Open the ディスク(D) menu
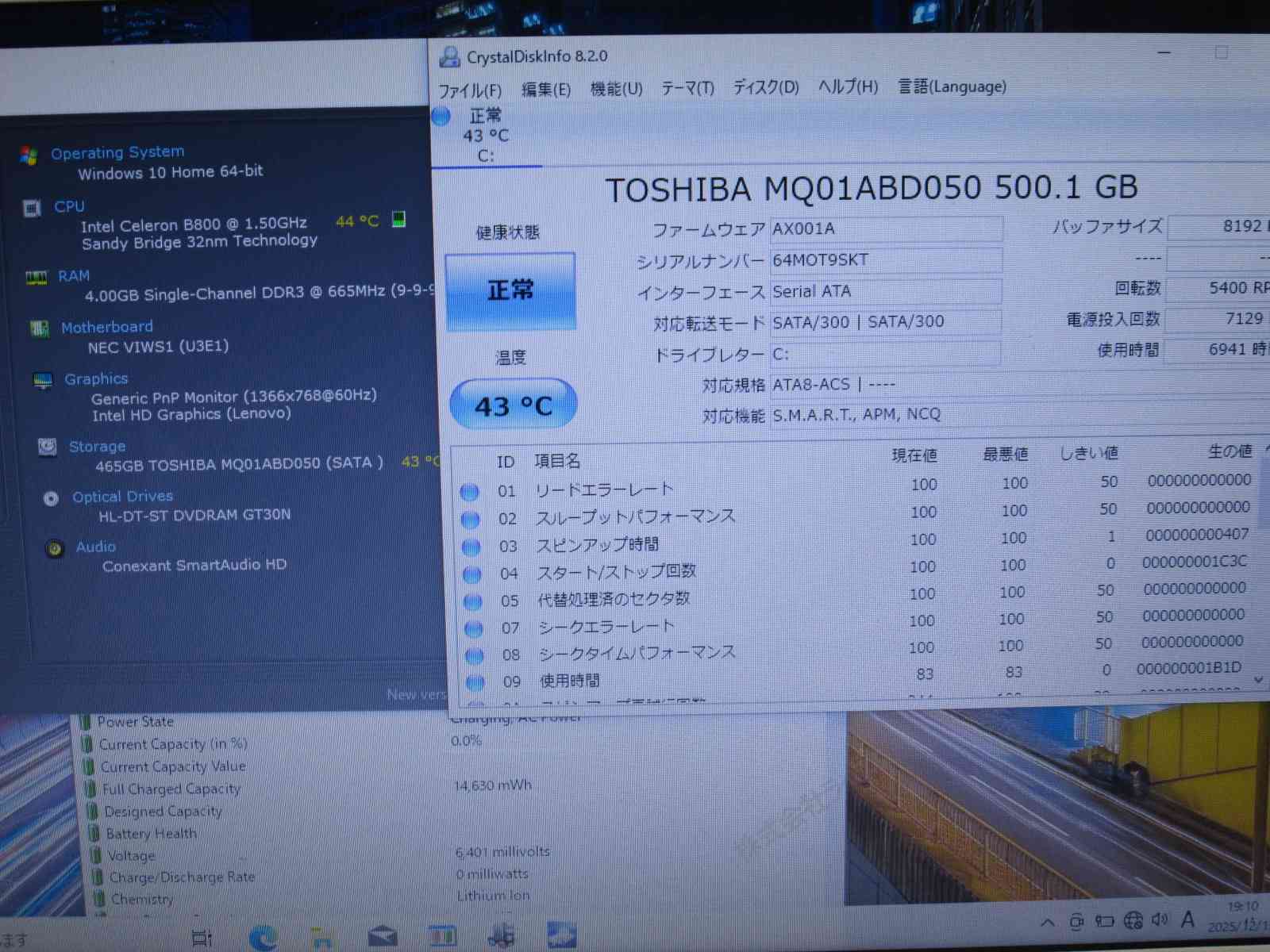Viewport: 1270px width, 952px height. (x=765, y=87)
